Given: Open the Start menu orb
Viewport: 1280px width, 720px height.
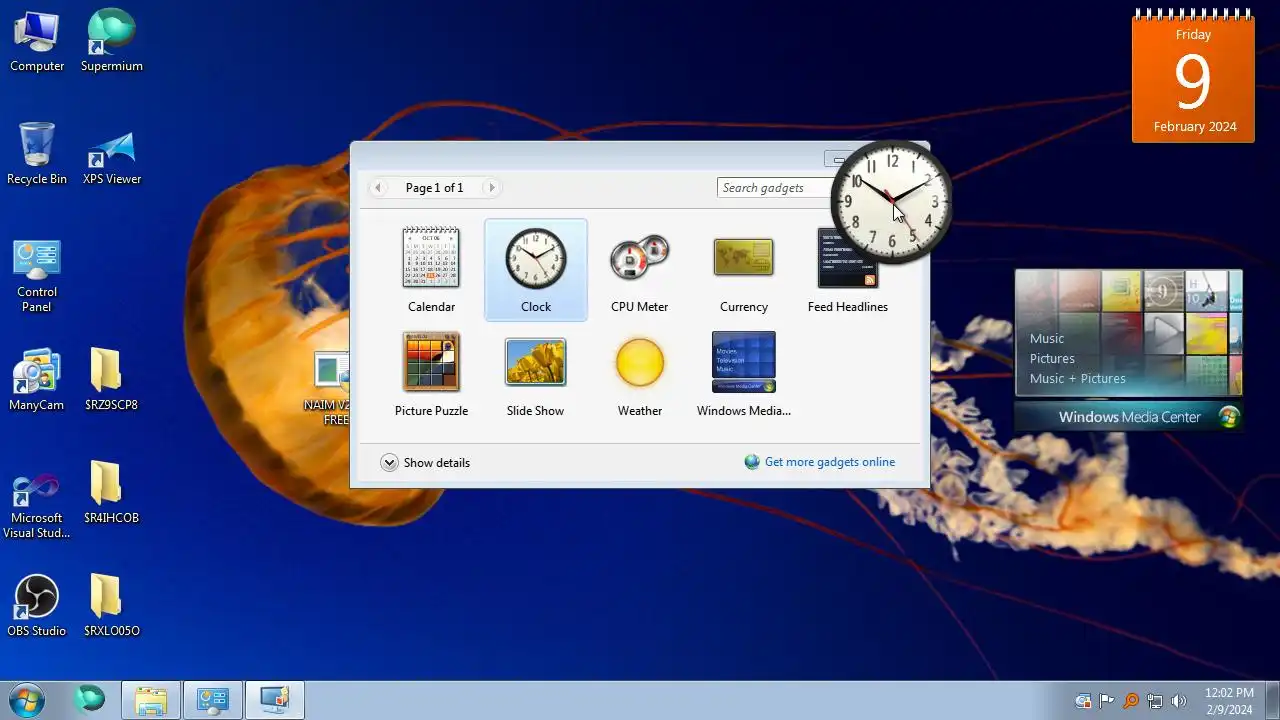Looking at the screenshot, I should [27, 700].
